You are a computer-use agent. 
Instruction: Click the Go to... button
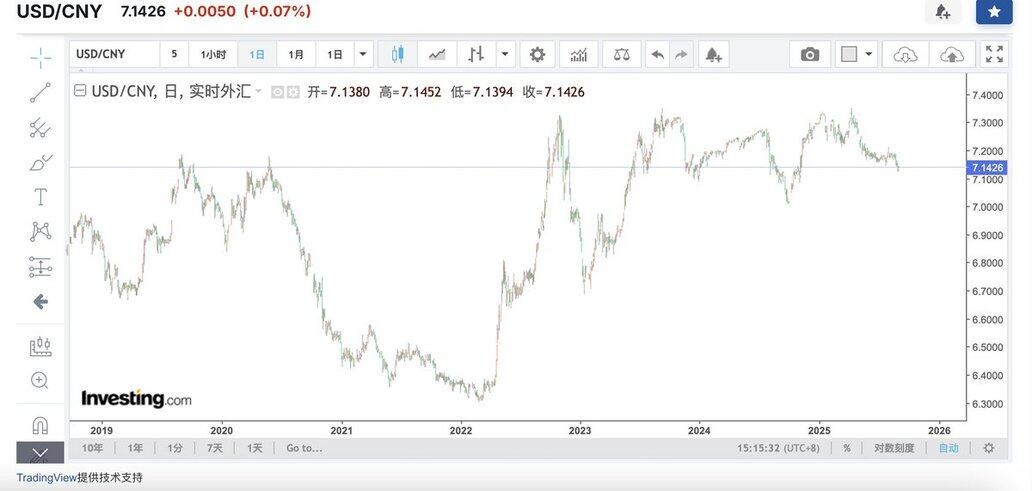tap(304, 448)
